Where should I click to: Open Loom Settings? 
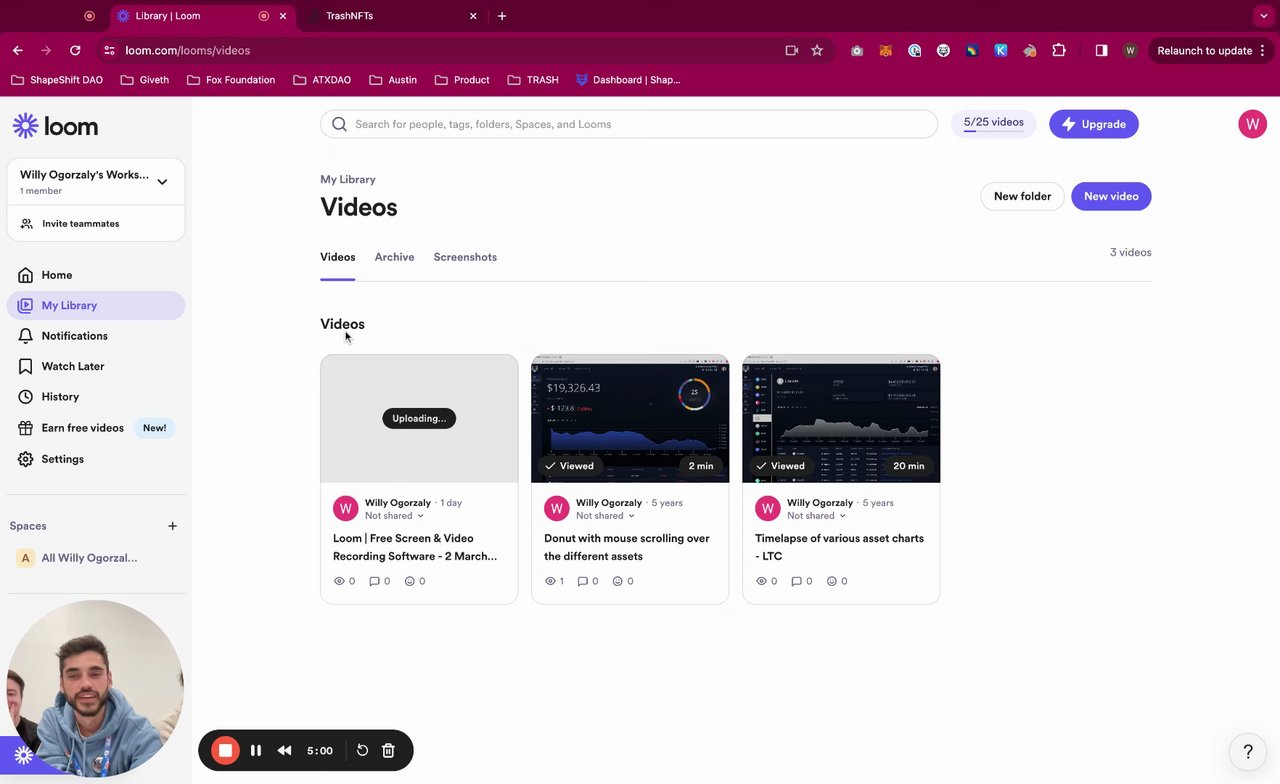[x=95, y=459]
